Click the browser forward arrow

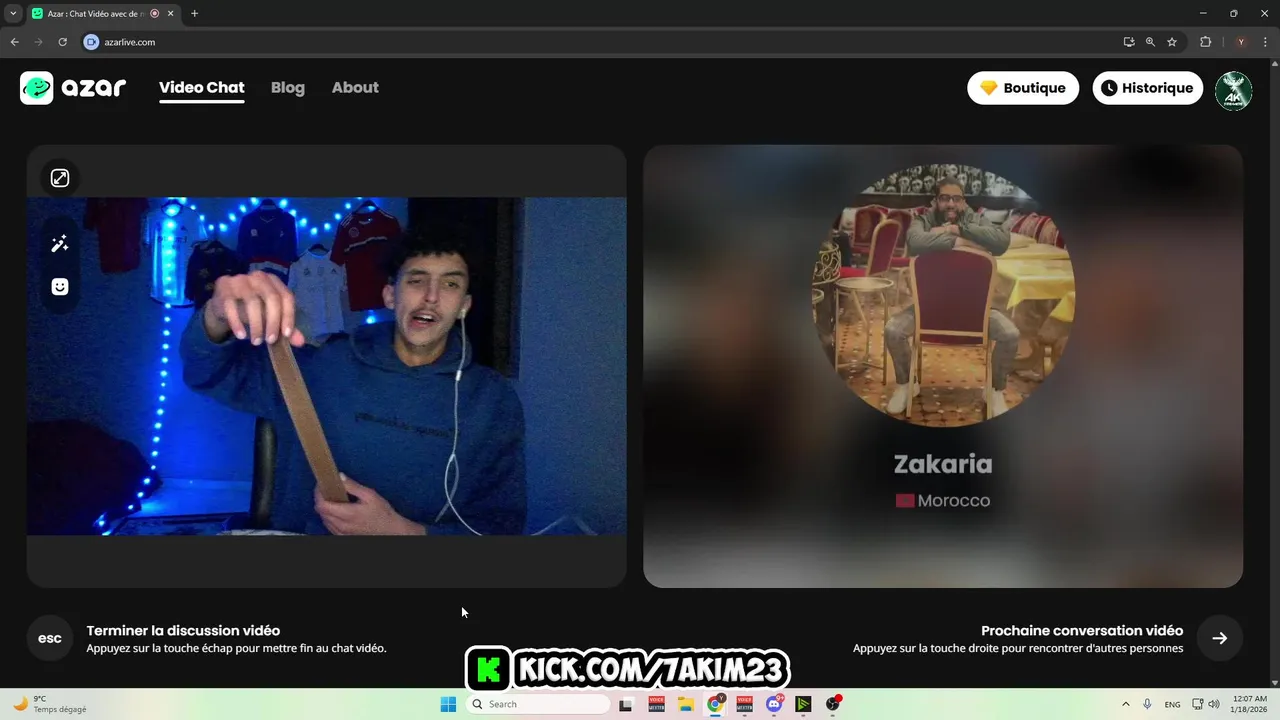38,42
